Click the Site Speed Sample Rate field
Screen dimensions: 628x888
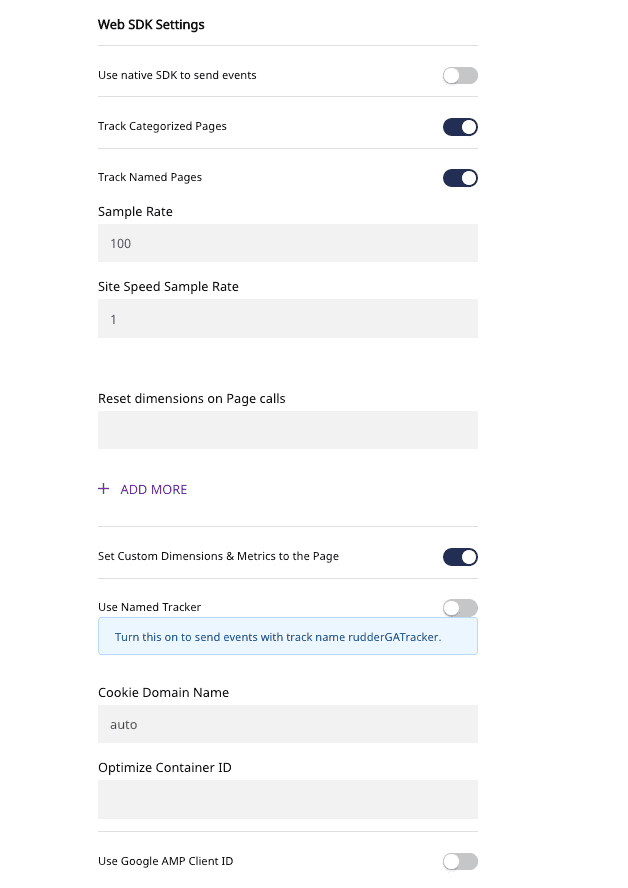[287, 319]
